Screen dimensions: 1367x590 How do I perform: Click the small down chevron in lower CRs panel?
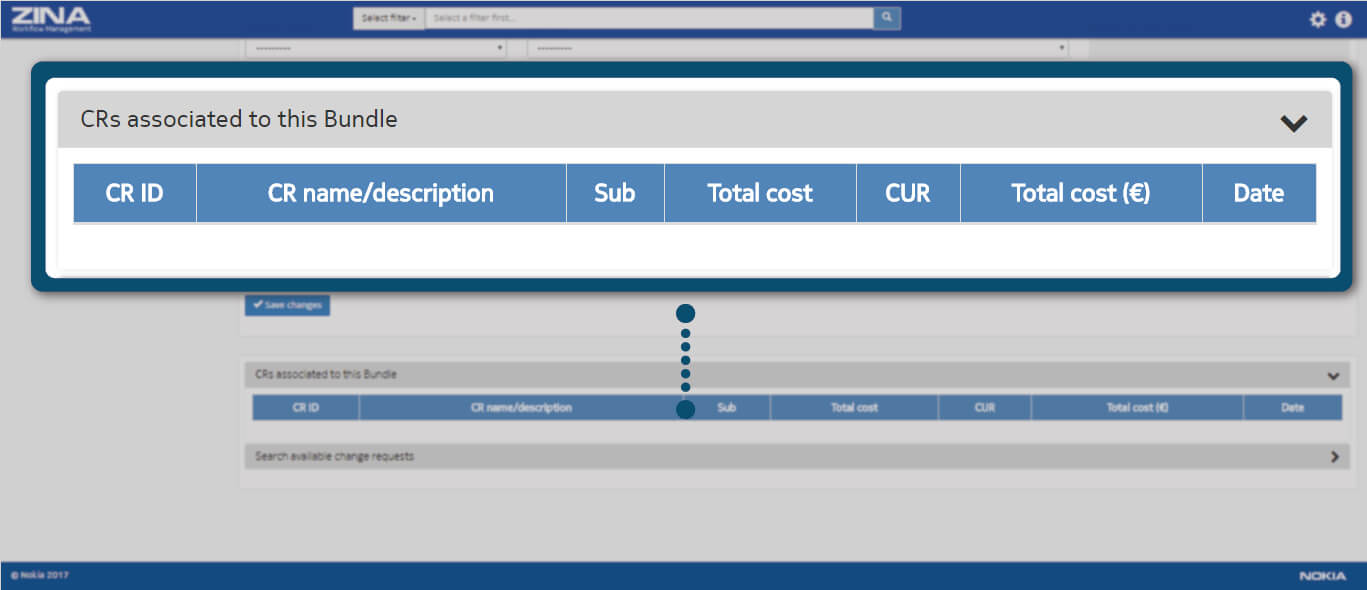pyautogui.click(x=1332, y=376)
